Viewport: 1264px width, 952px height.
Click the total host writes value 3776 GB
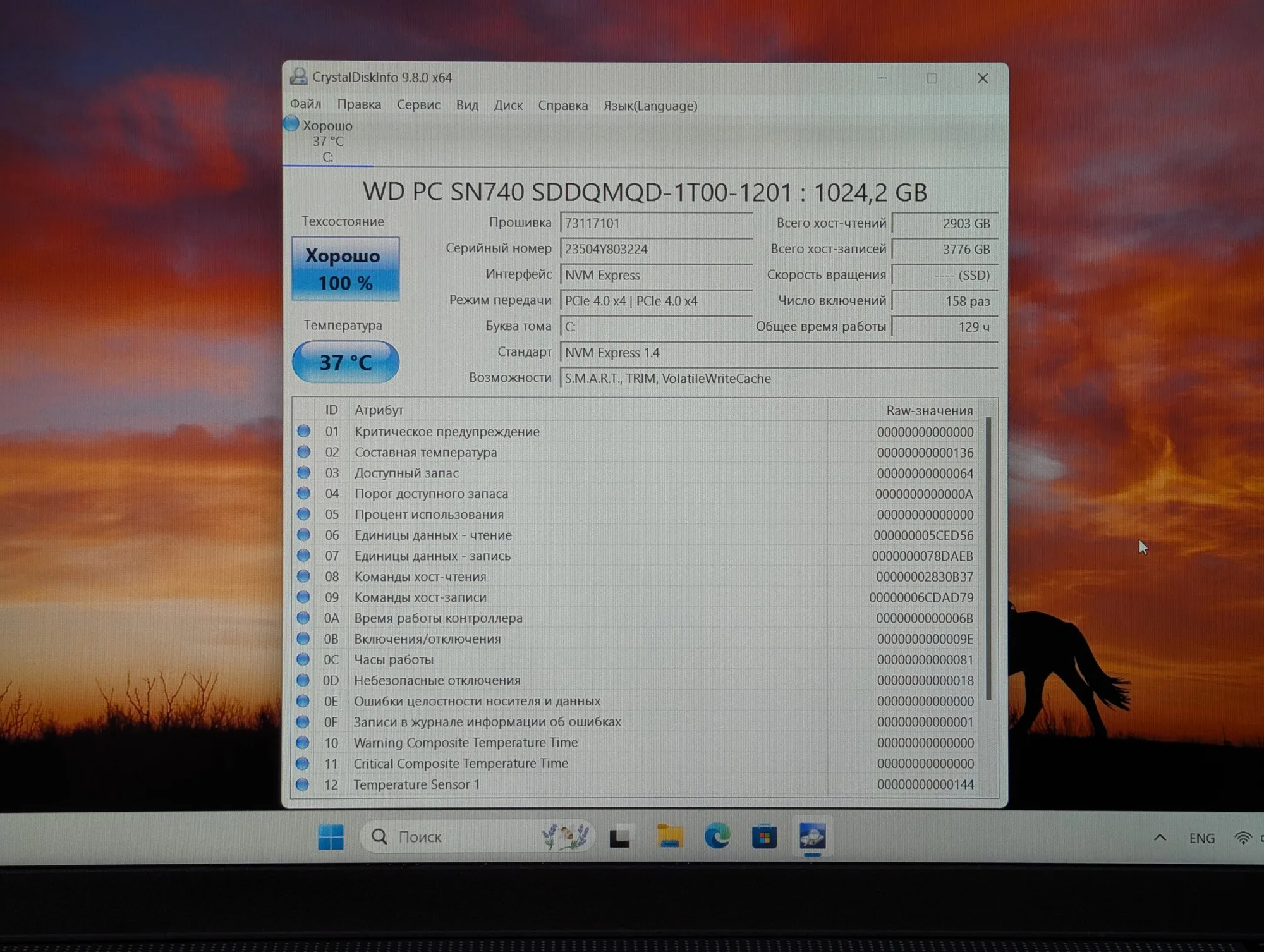point(945,249)
